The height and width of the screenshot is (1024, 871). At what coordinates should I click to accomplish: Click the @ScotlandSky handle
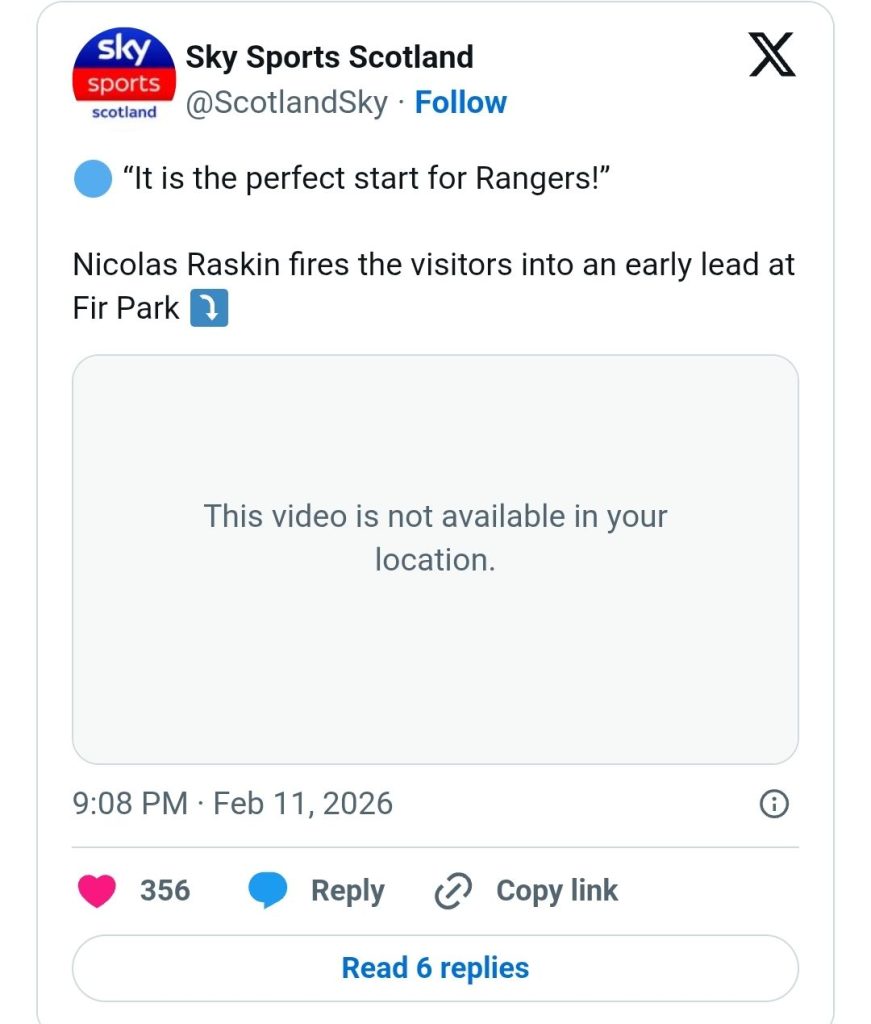pyautogui.click(x=286, y=102)
